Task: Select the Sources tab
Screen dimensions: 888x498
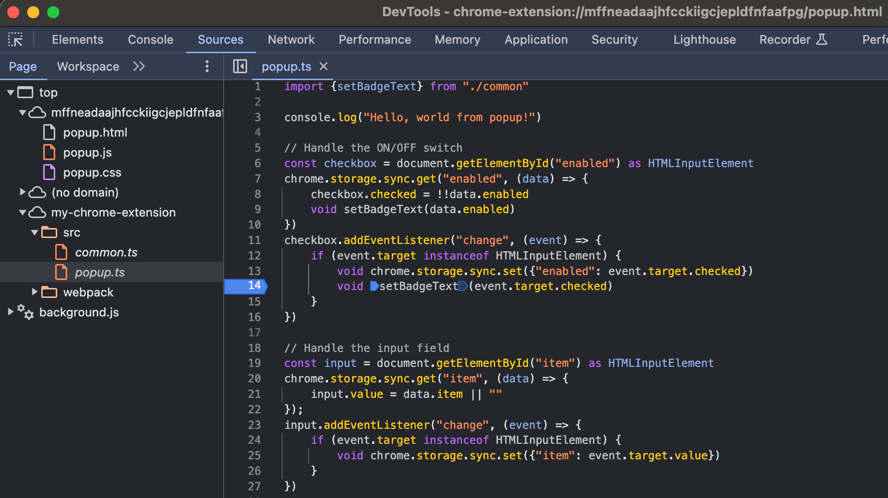Action: pyautogui.click(x=220, y=40)
